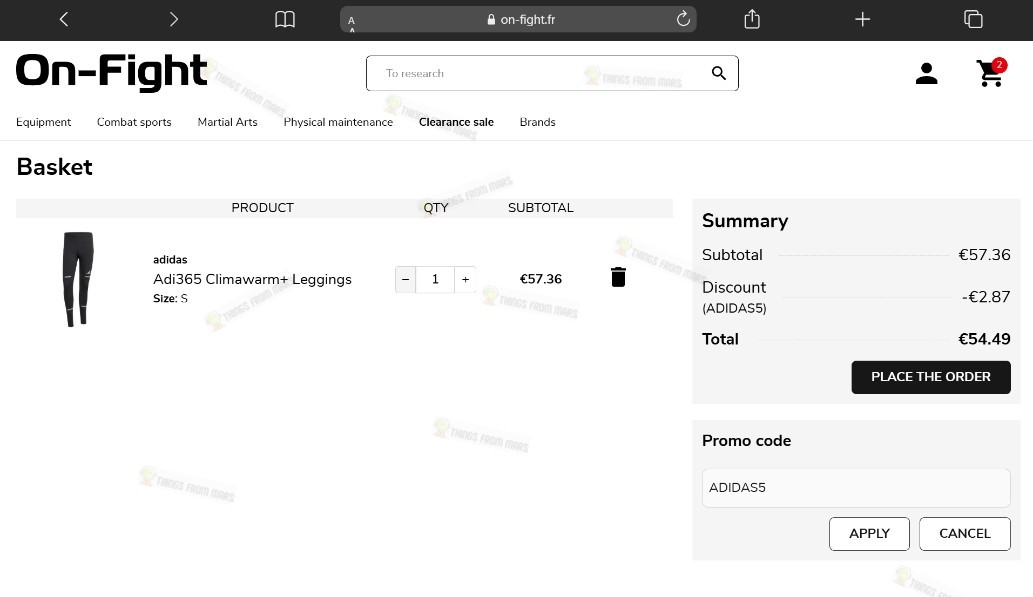Click the leggings product thumbnail
The width and height of the screenshot is (1033, 597).
[78, 279]
